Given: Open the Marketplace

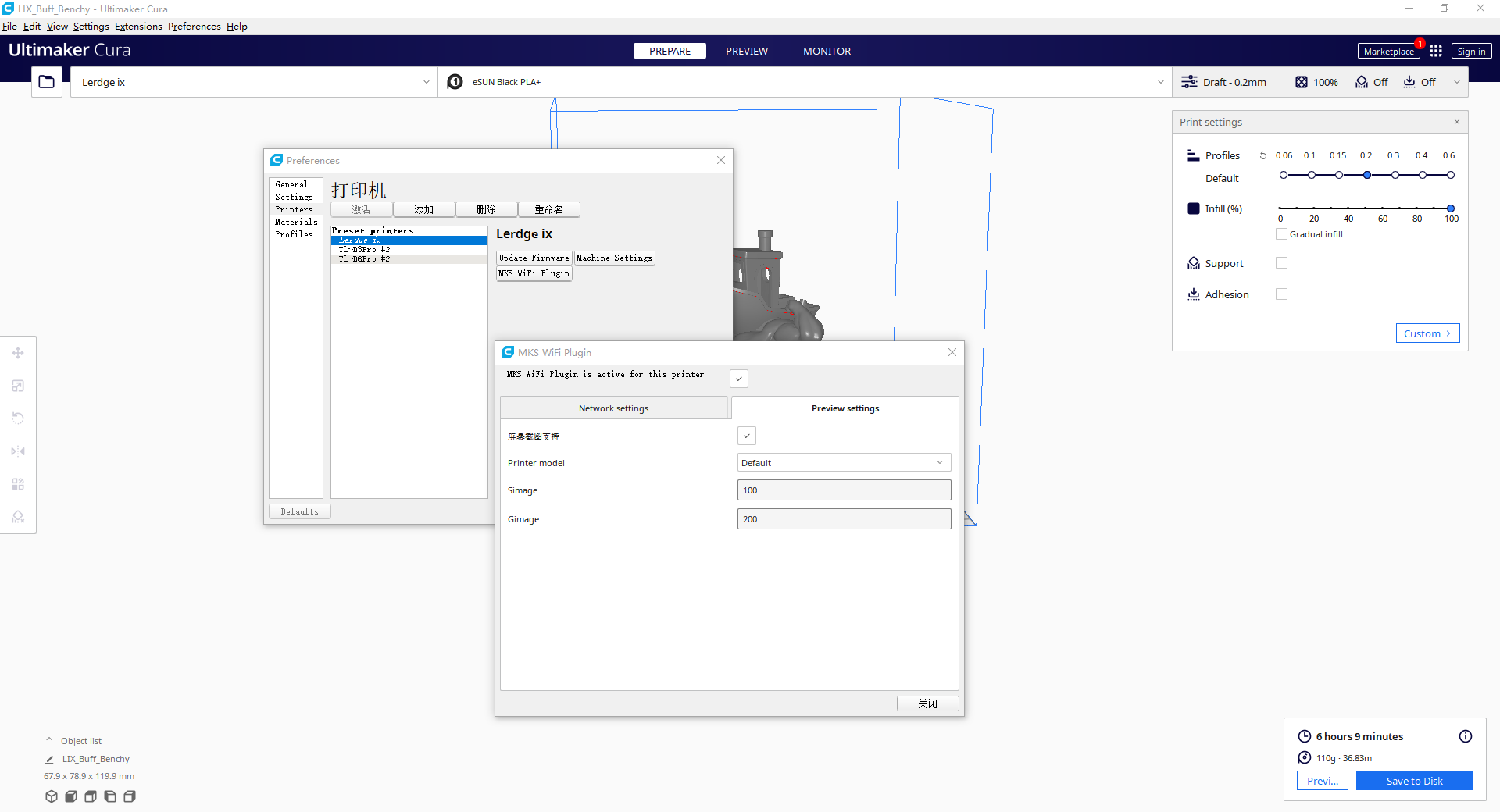Looking at the screenshot, I should click(x=1388, y=50).
